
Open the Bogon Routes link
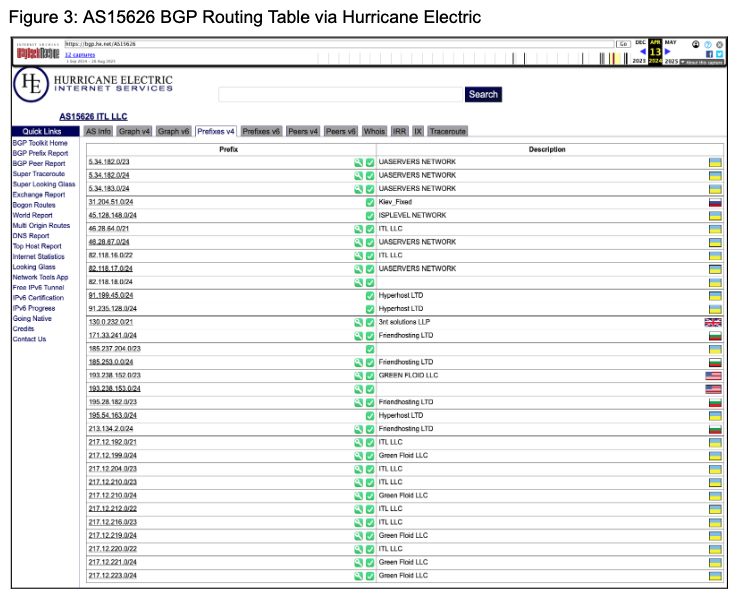[x=34, y=205]
